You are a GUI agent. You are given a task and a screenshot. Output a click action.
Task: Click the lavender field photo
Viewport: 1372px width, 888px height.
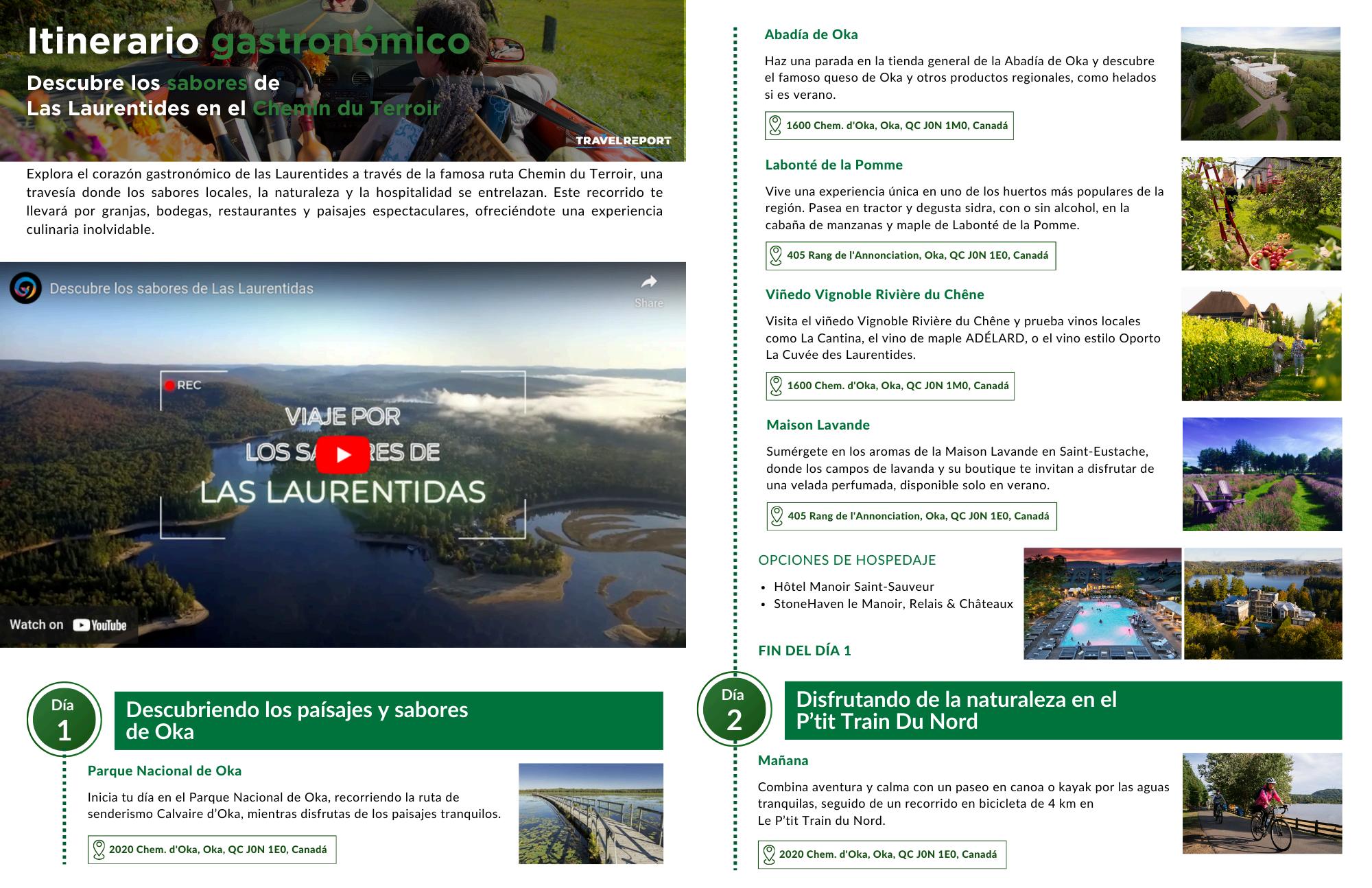(1262, 474)
